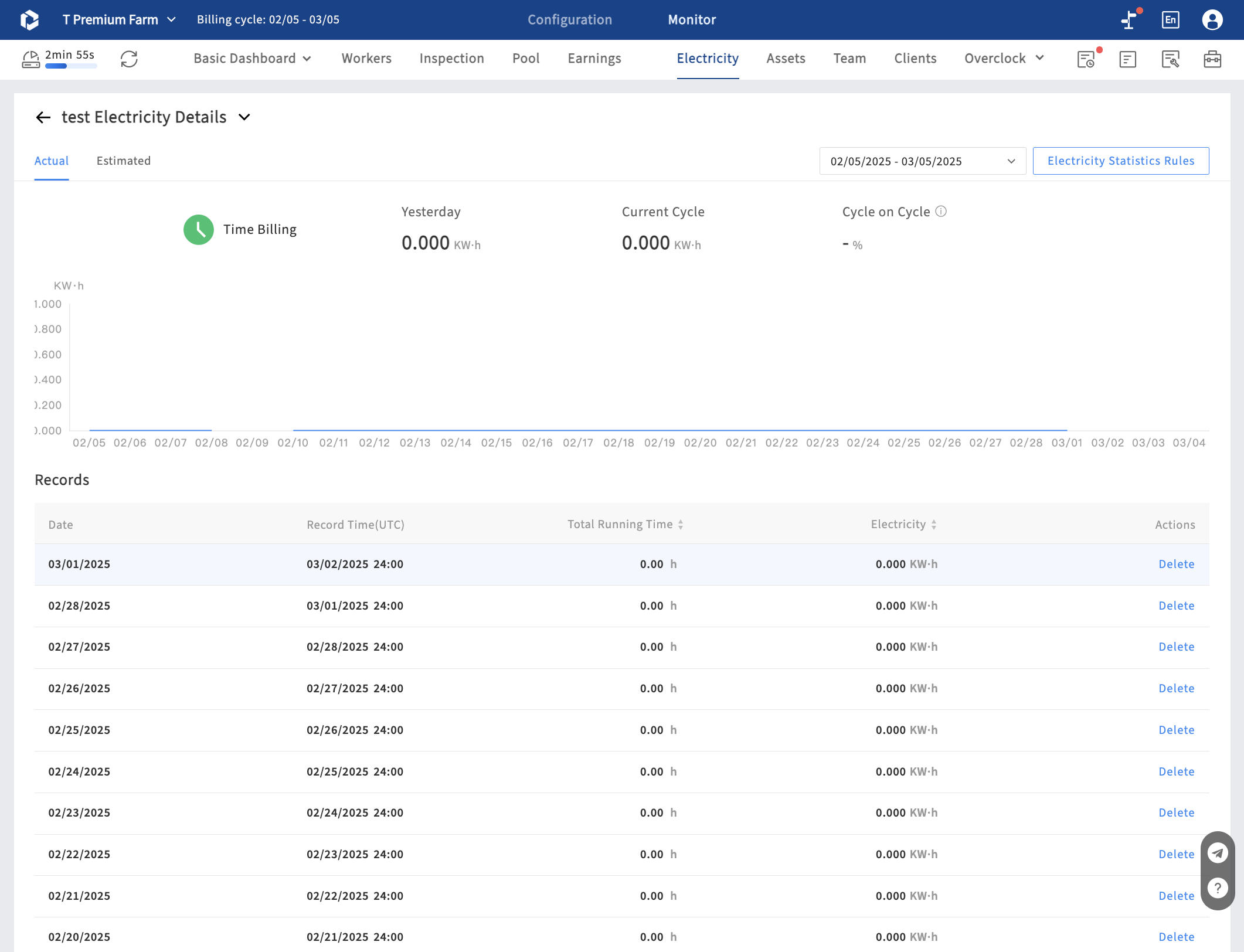Open the test Electricity Details chevron

click(244, 117)
